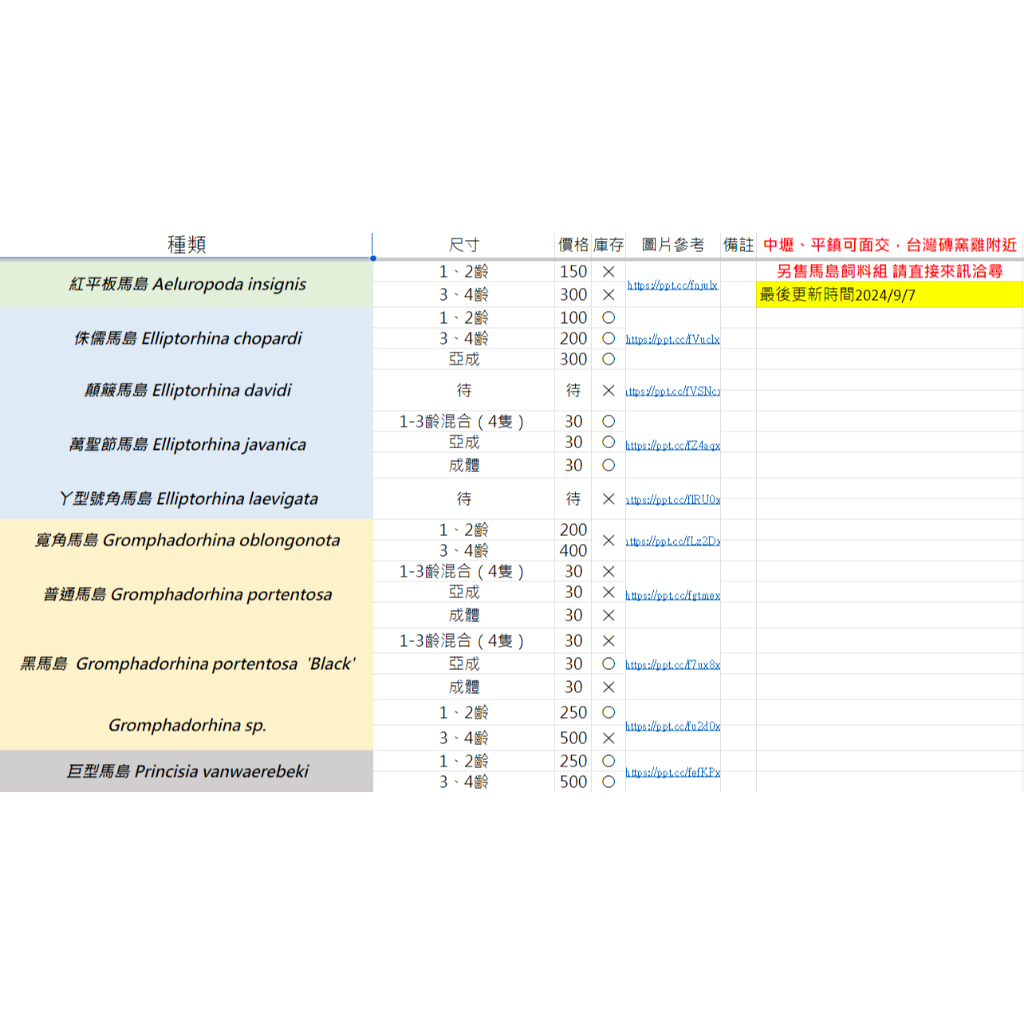Click the × stock mark for Elliptorhina davidi
The width and height of the screenshot is (1024, 1024).
[608, 391]
